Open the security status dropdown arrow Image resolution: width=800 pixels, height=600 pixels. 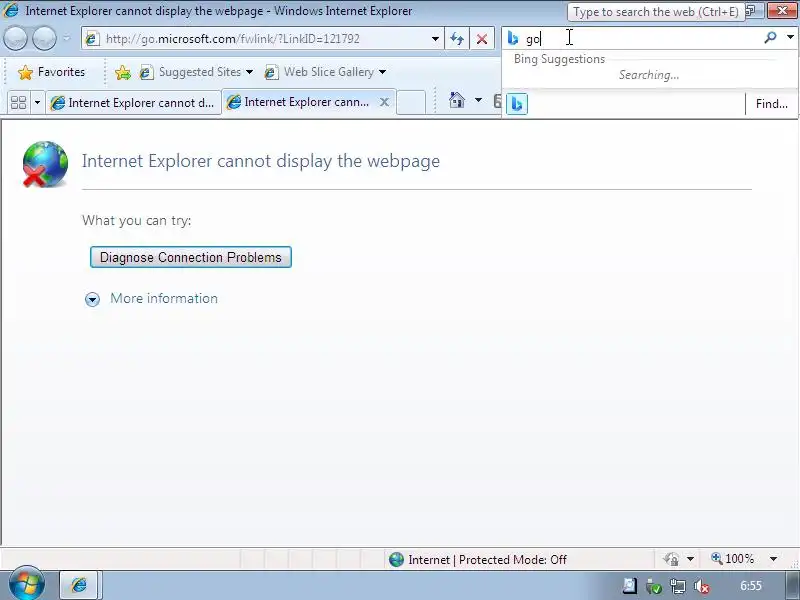tap(690, 559)
